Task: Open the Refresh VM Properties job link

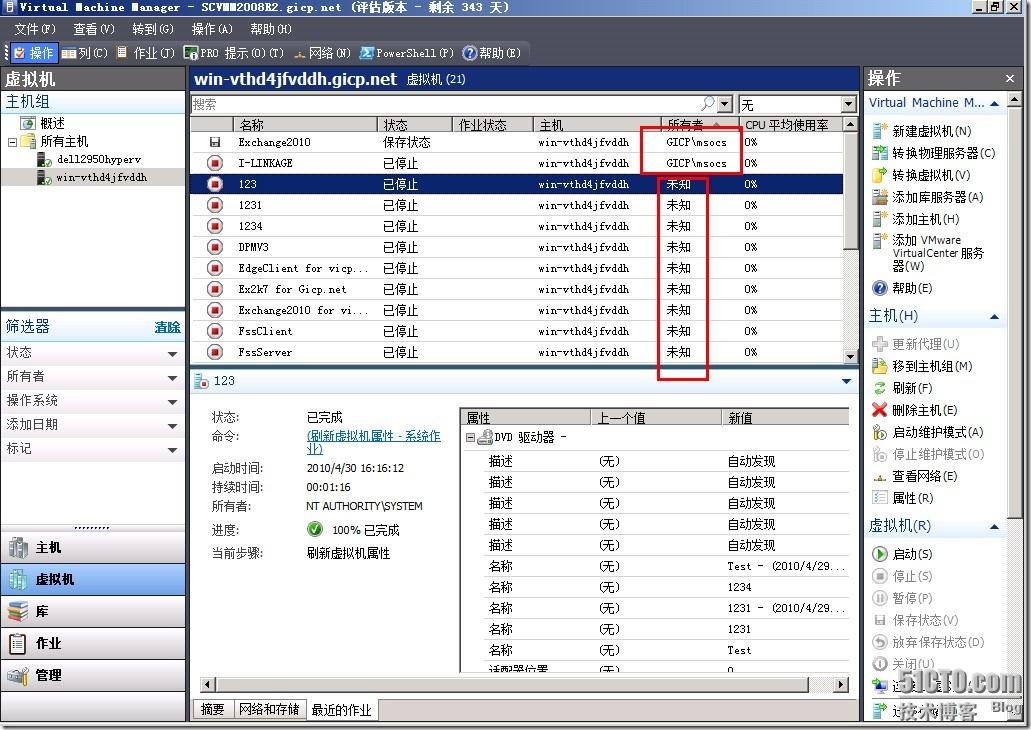Action: tap(373, 442)
